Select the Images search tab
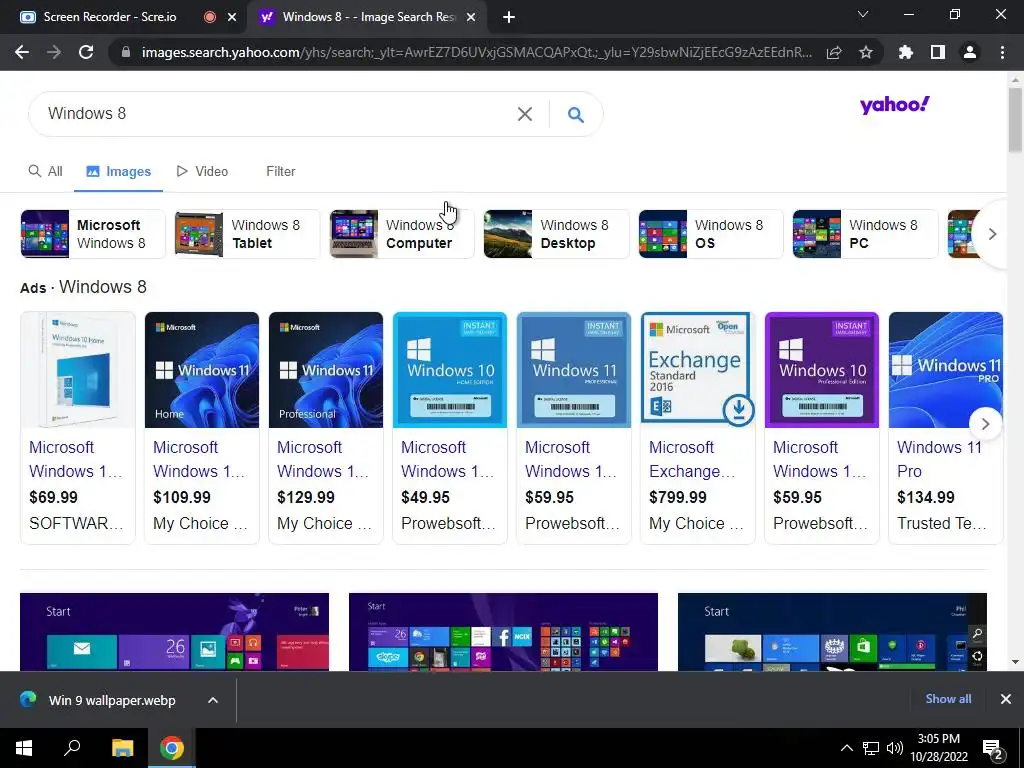Image resolution: width=1024 pixels, height=768 pixels. tap(119, 171)
